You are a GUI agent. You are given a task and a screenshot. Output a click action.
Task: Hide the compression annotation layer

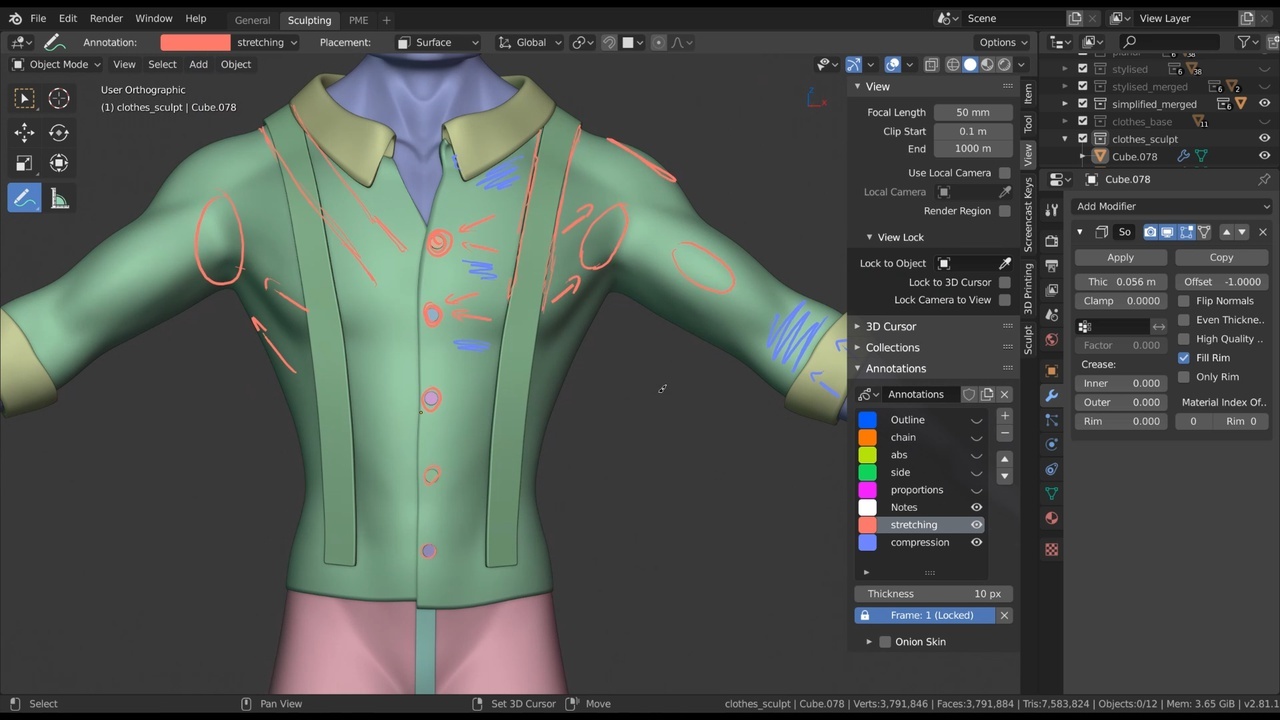tap(976, 542)
